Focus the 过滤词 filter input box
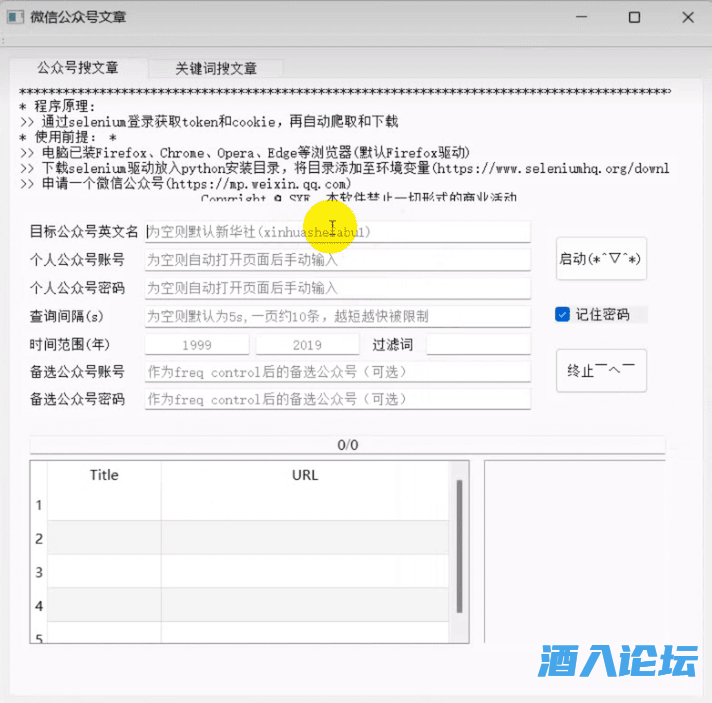This screenshot has width=712, height=703. pyautogui.click(x=478, y=344)
